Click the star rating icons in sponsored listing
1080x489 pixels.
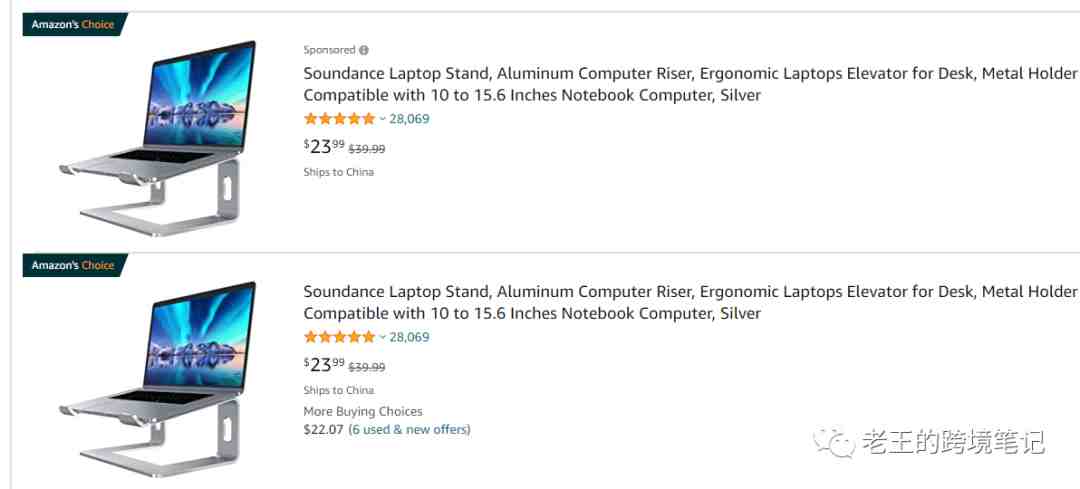tap(340, 118)
